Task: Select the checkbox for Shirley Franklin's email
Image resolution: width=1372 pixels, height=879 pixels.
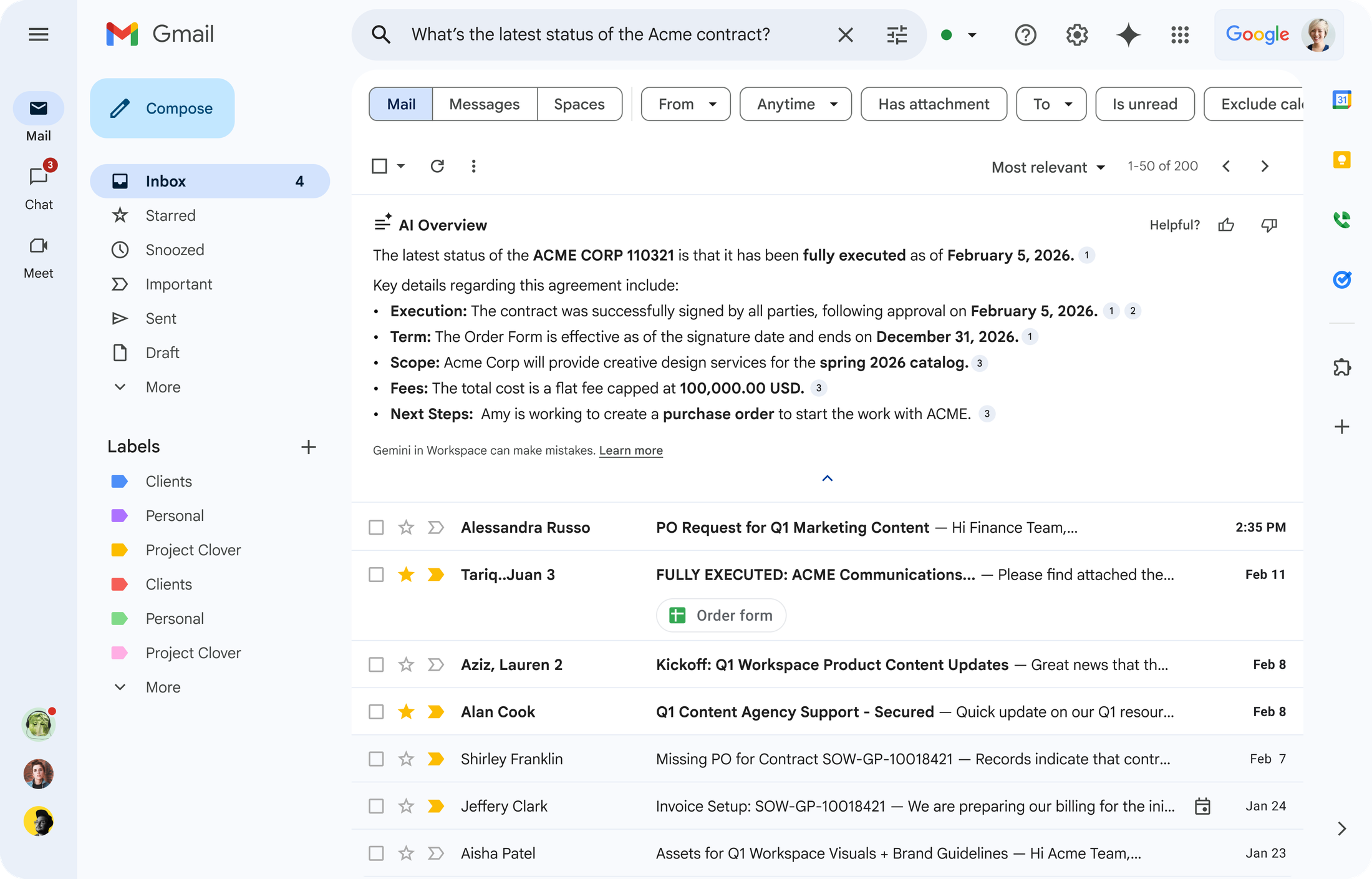Action: pyautogui.click(x=376, y=759)
